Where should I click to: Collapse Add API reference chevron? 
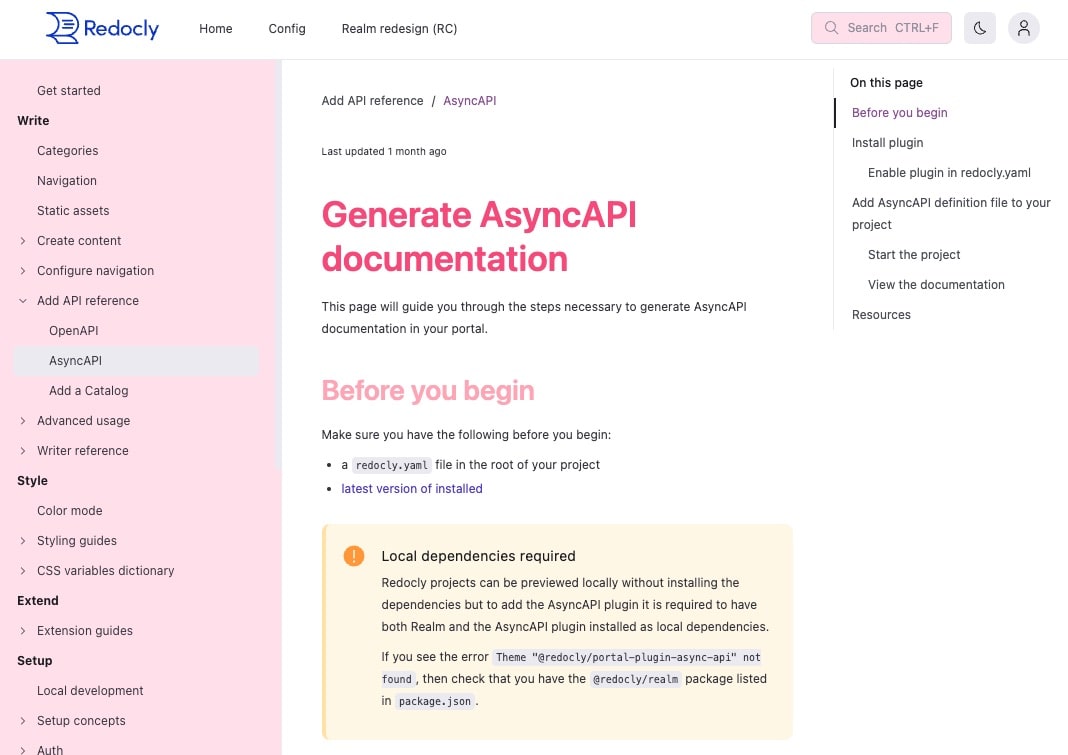(22, 301)
